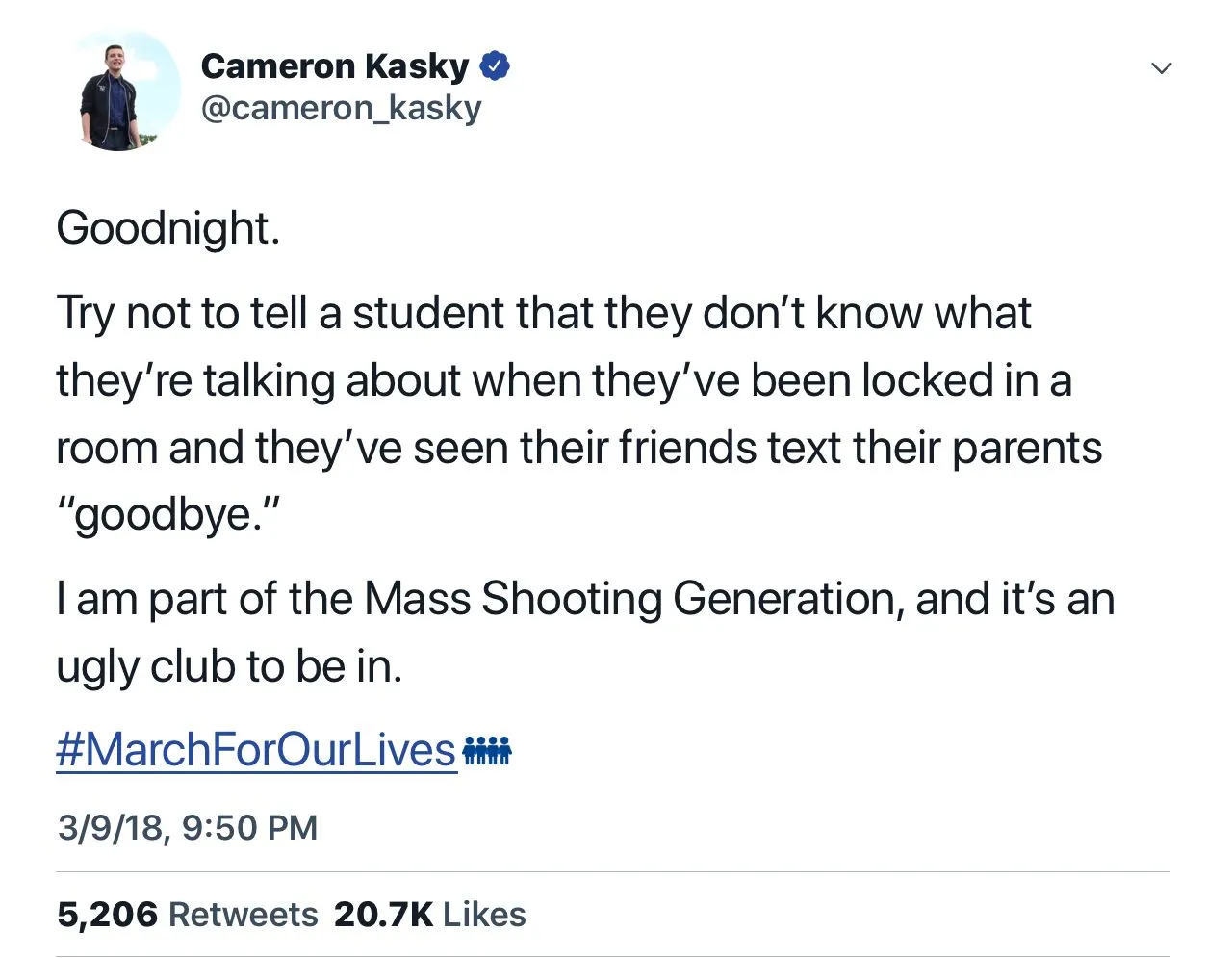Open the #MarchForOurLives hashtag
This screenshot has width=1232, height=958.
coord(256,749)
